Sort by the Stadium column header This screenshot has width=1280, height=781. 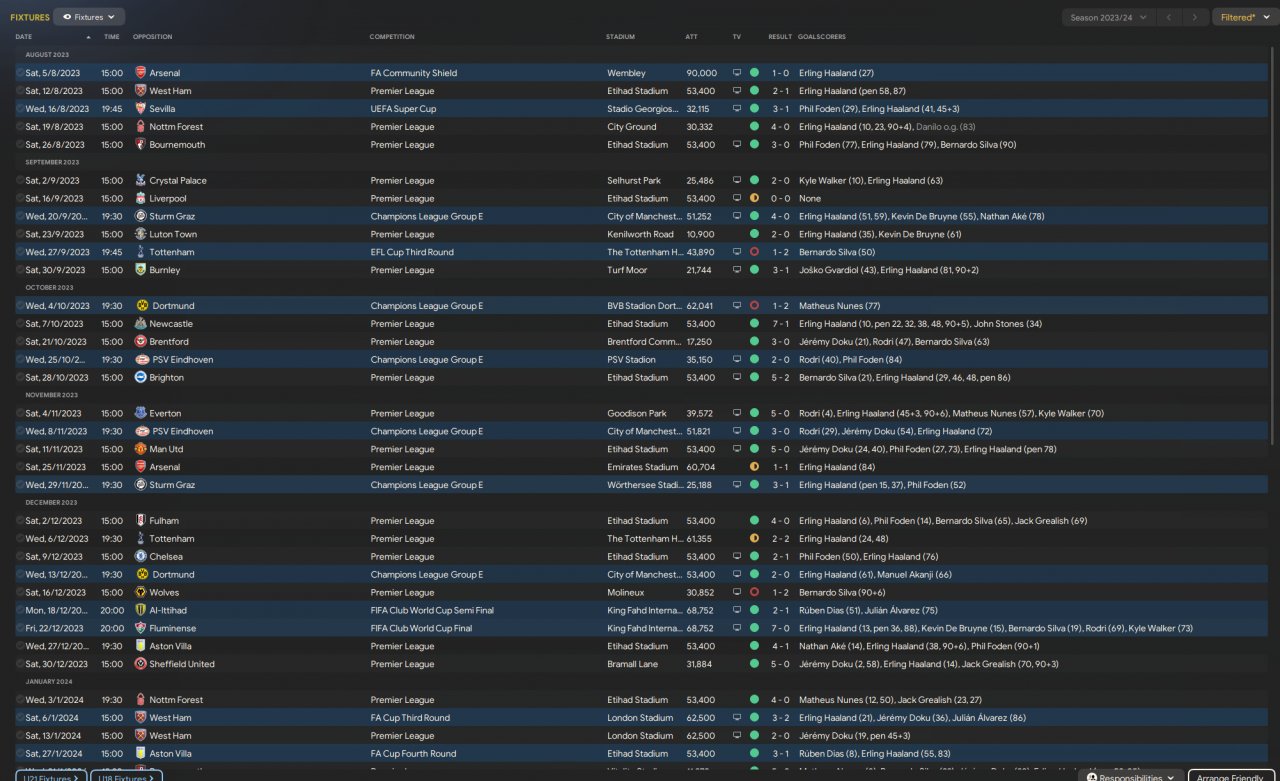(620, 37)
